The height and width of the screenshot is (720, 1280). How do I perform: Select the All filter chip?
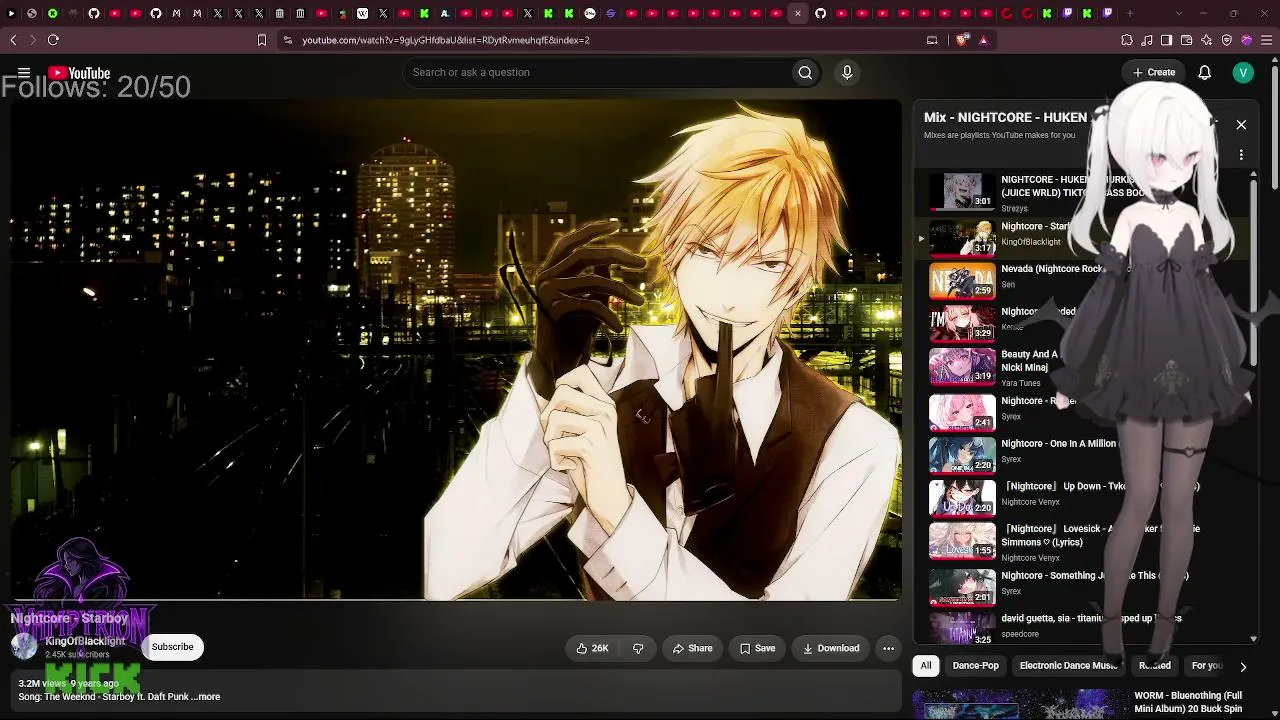[x=926, y=666]
